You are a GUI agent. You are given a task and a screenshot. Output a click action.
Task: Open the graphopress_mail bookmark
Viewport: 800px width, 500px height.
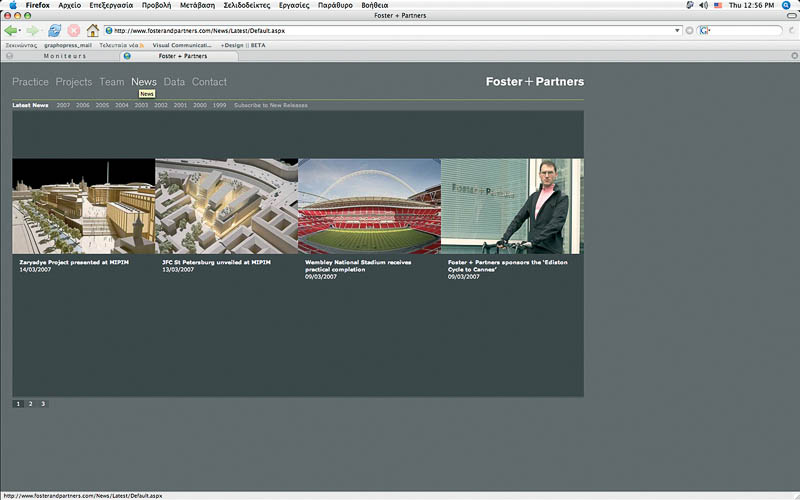[x=68, y=45]
